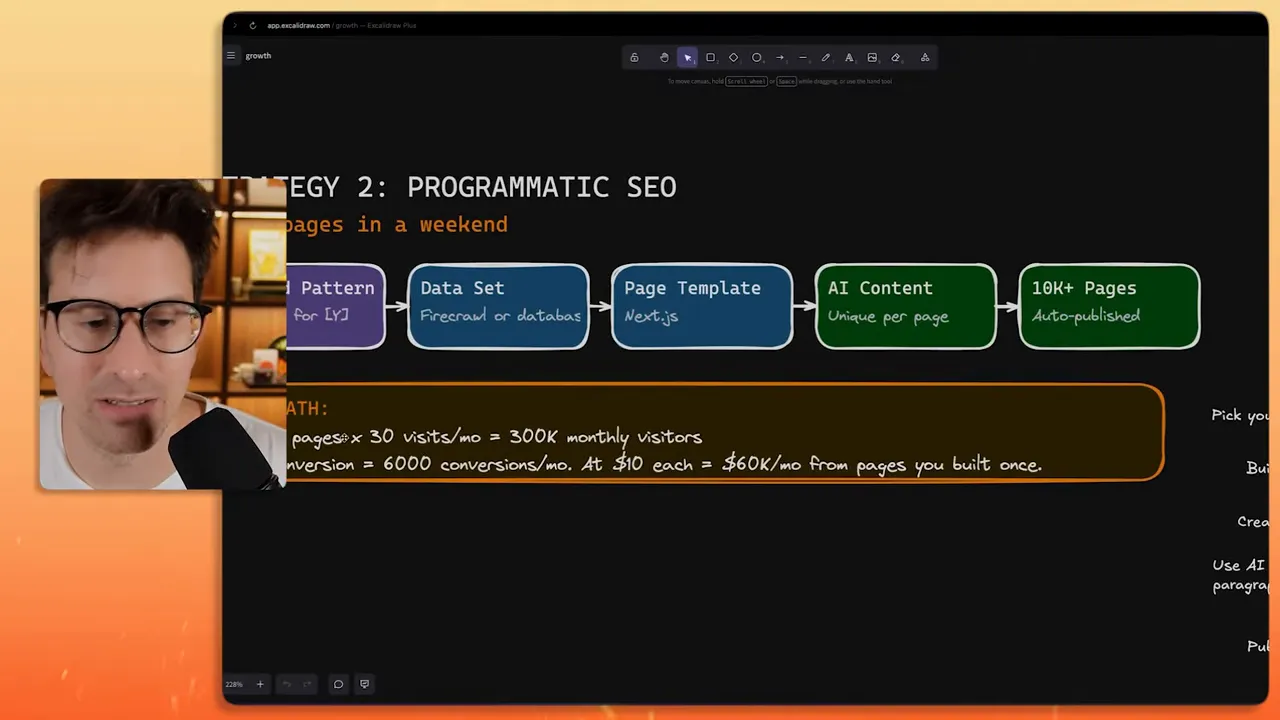The image size is (1280, 720).
Task: Go forward in browser history
Action: click(x=236, y=25)
